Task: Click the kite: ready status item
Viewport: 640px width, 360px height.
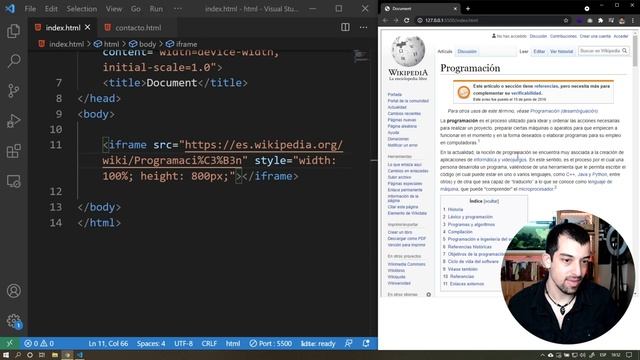Action: coord(318,343)
